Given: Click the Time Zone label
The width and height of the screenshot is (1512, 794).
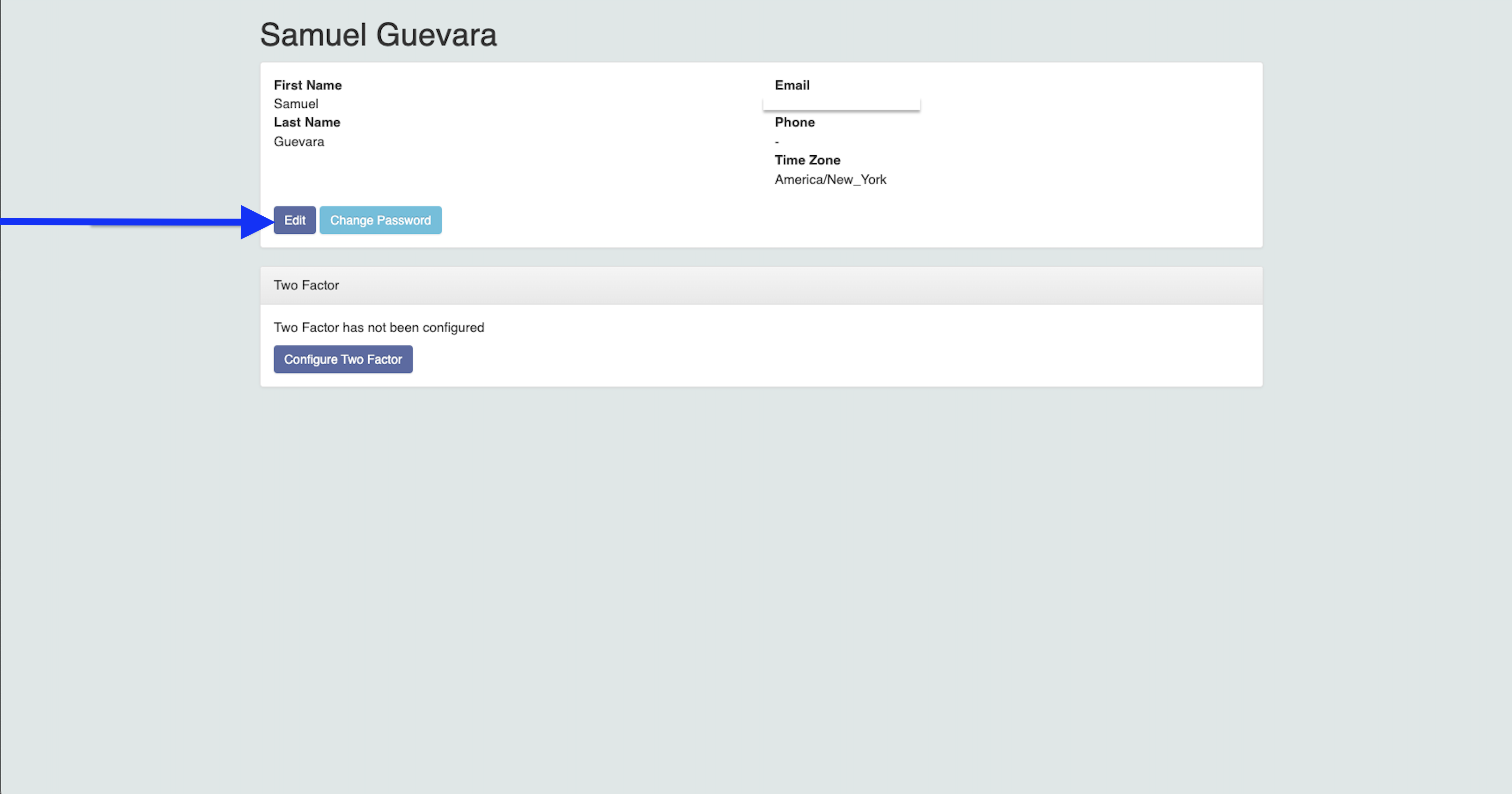Looking at the screenshot, I should [x=807, y=160].
